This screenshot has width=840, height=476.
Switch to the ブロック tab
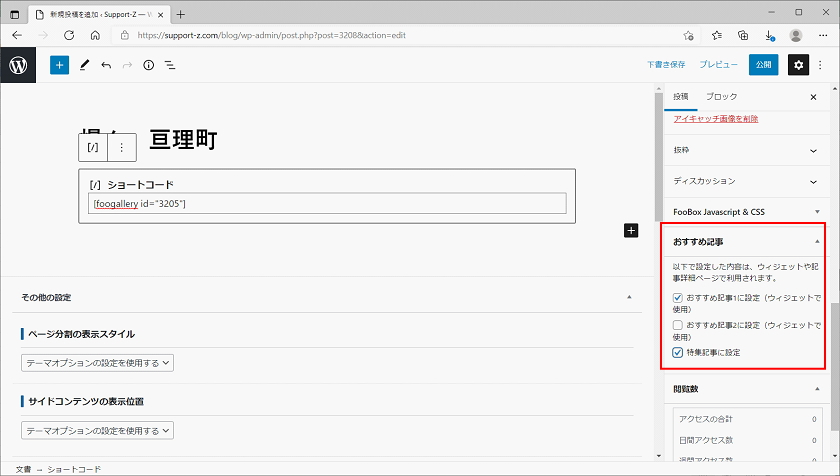[x=721, y=96]
